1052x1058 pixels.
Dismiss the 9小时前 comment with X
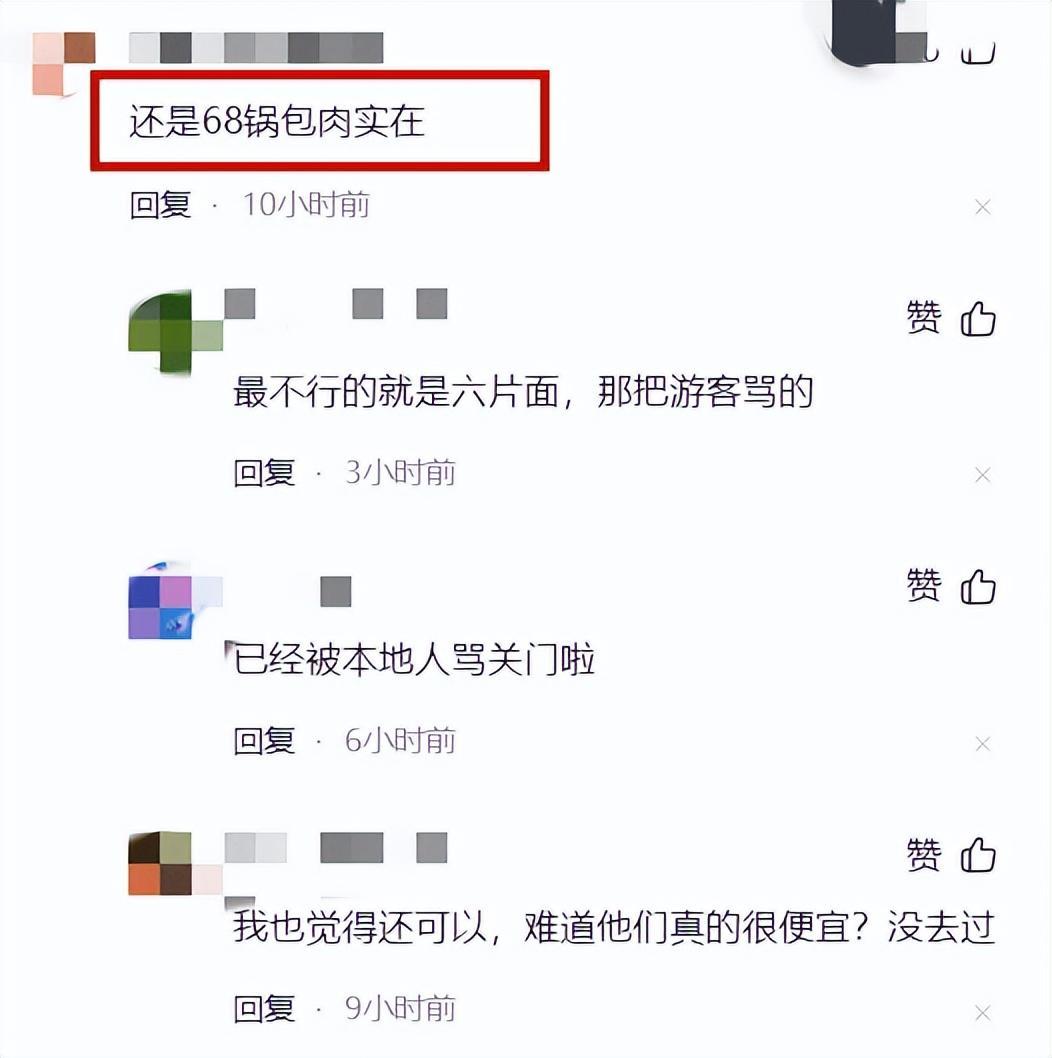pyautogui.click(x=982, y=1012)
